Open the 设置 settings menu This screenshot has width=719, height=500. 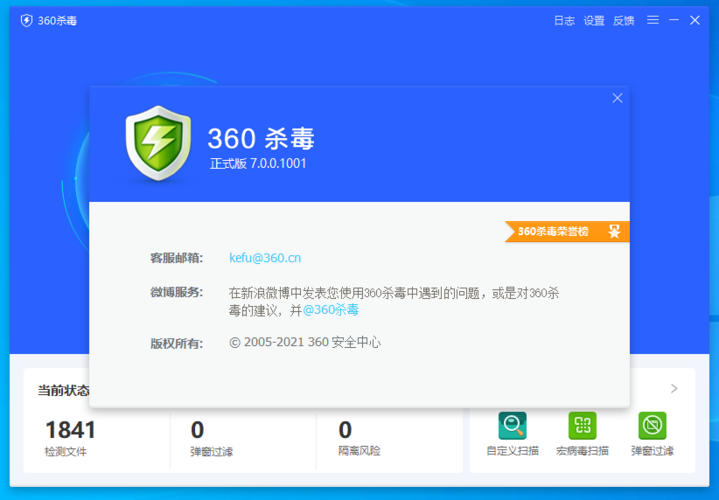594,21
